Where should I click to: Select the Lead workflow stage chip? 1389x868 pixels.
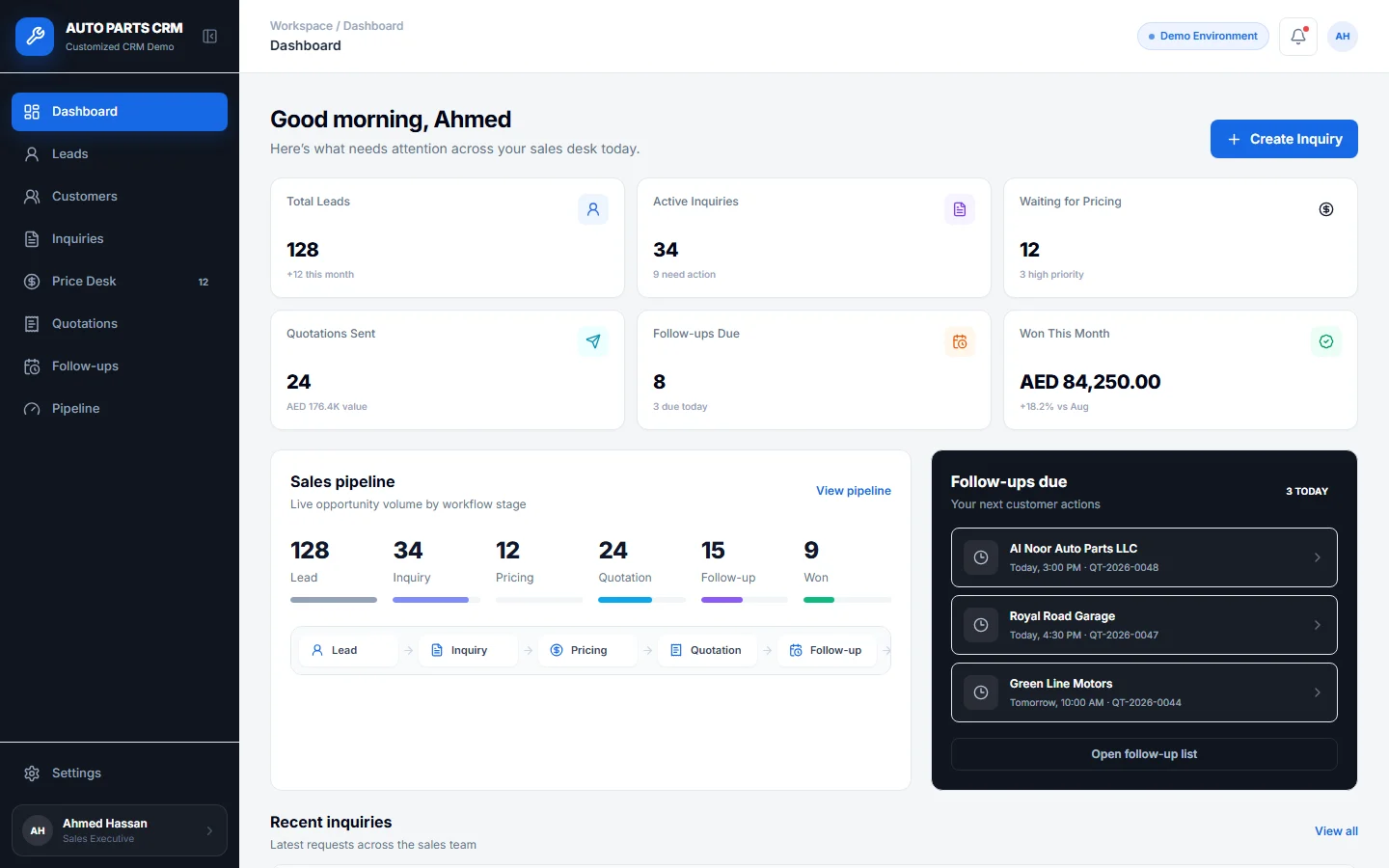point(347,651)
